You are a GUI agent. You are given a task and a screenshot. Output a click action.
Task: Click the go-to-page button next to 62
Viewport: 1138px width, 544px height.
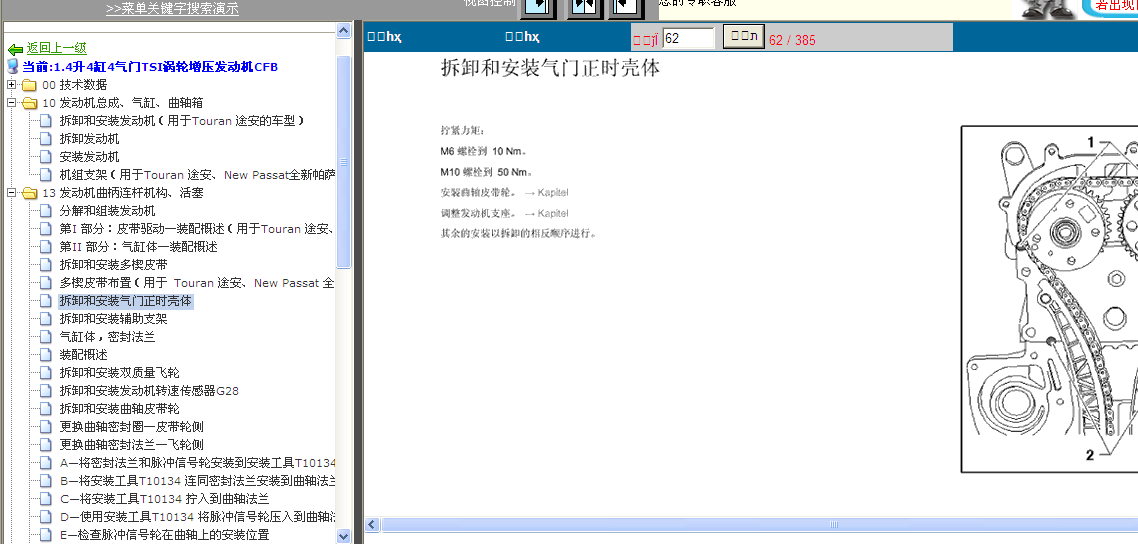coord(743,36)
